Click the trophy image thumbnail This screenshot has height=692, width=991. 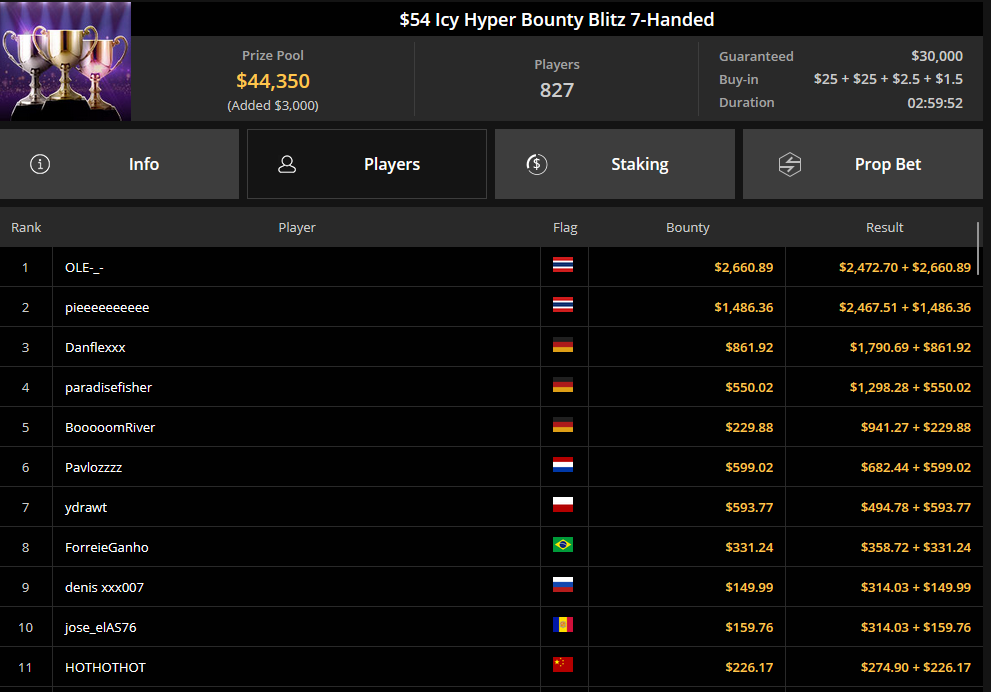click(x=66, y=61)
